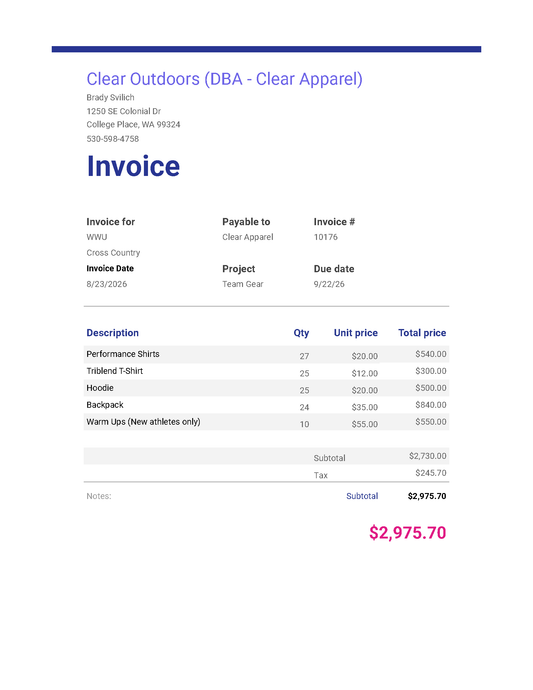Click the Total price column header

[422, 333]
